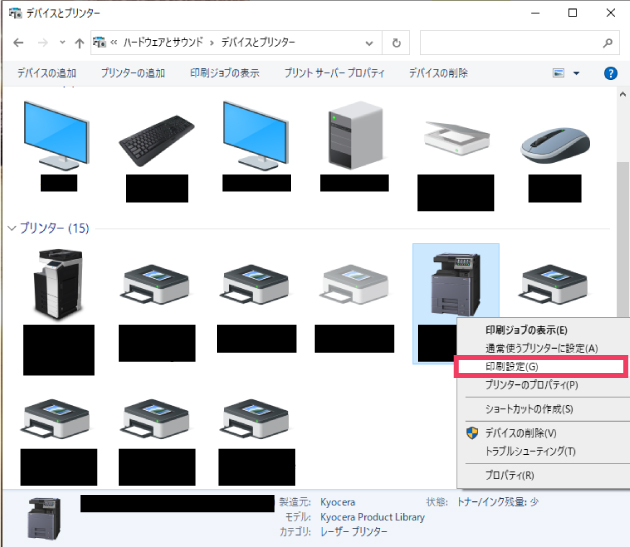Click the トナー/インク残量: 少 status text
630x547 pixels.
point(497,502)
